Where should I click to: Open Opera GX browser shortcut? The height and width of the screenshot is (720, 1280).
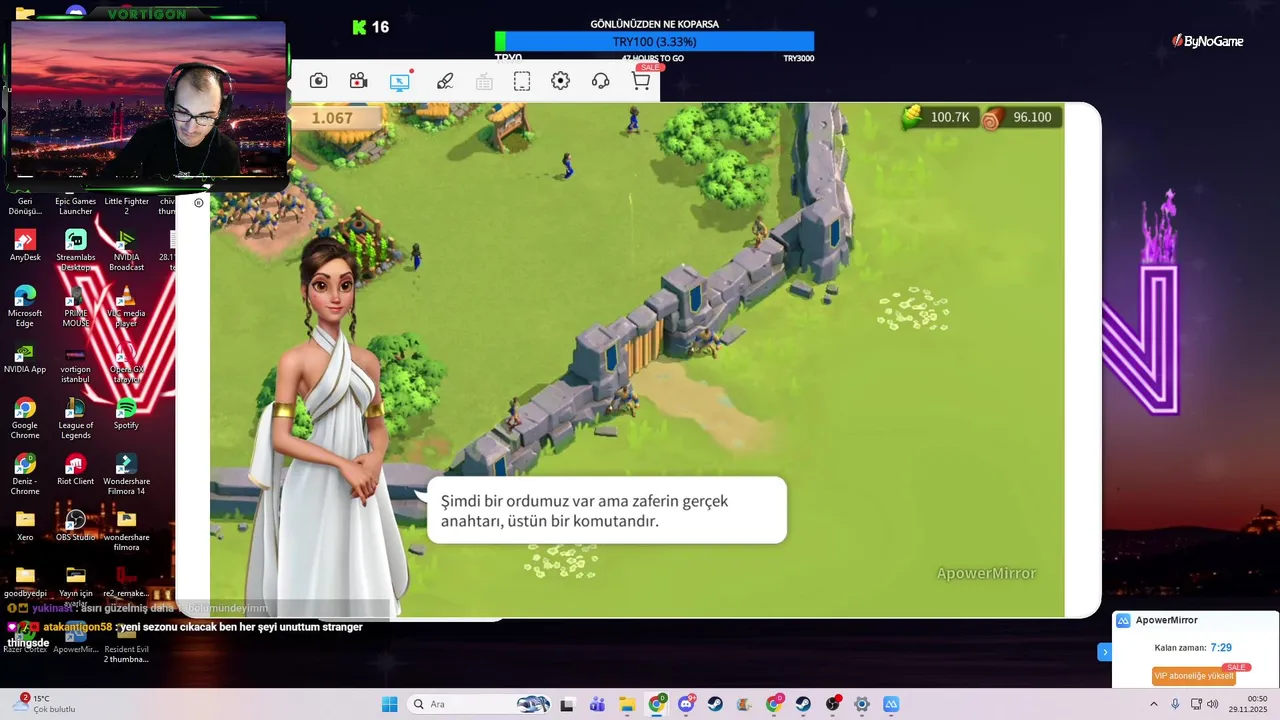tap(126, 363)
